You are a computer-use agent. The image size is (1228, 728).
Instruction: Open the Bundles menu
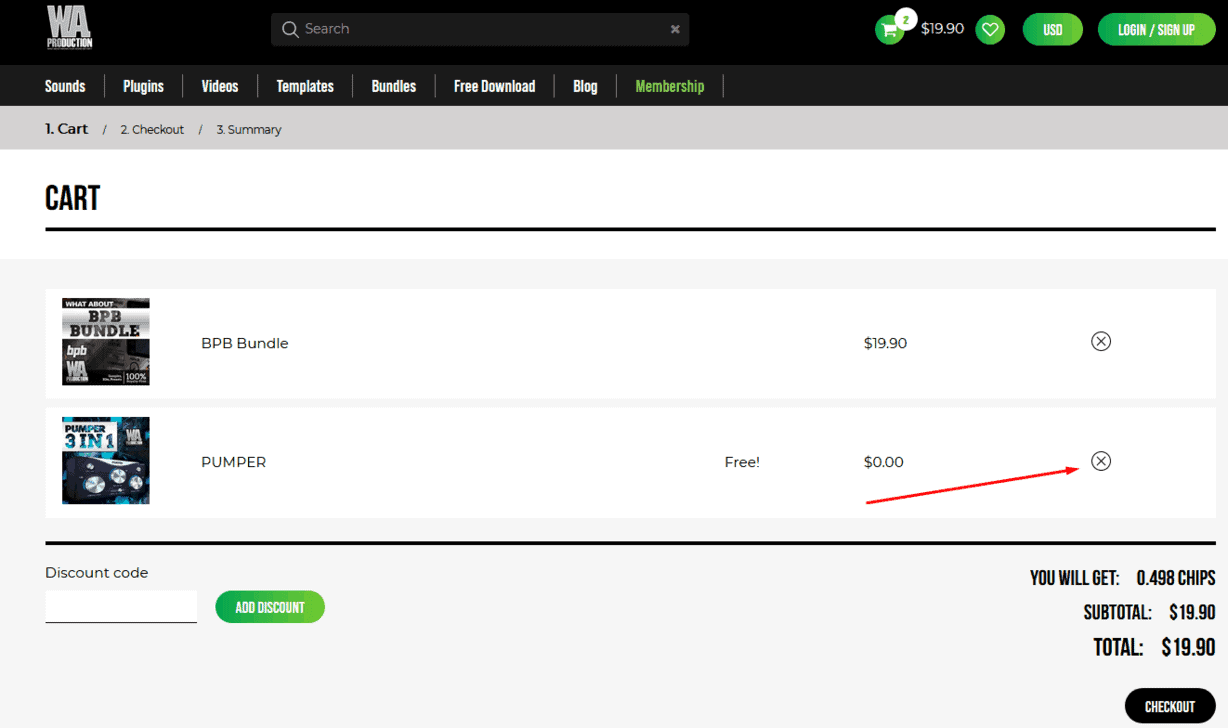click(394, 86)
